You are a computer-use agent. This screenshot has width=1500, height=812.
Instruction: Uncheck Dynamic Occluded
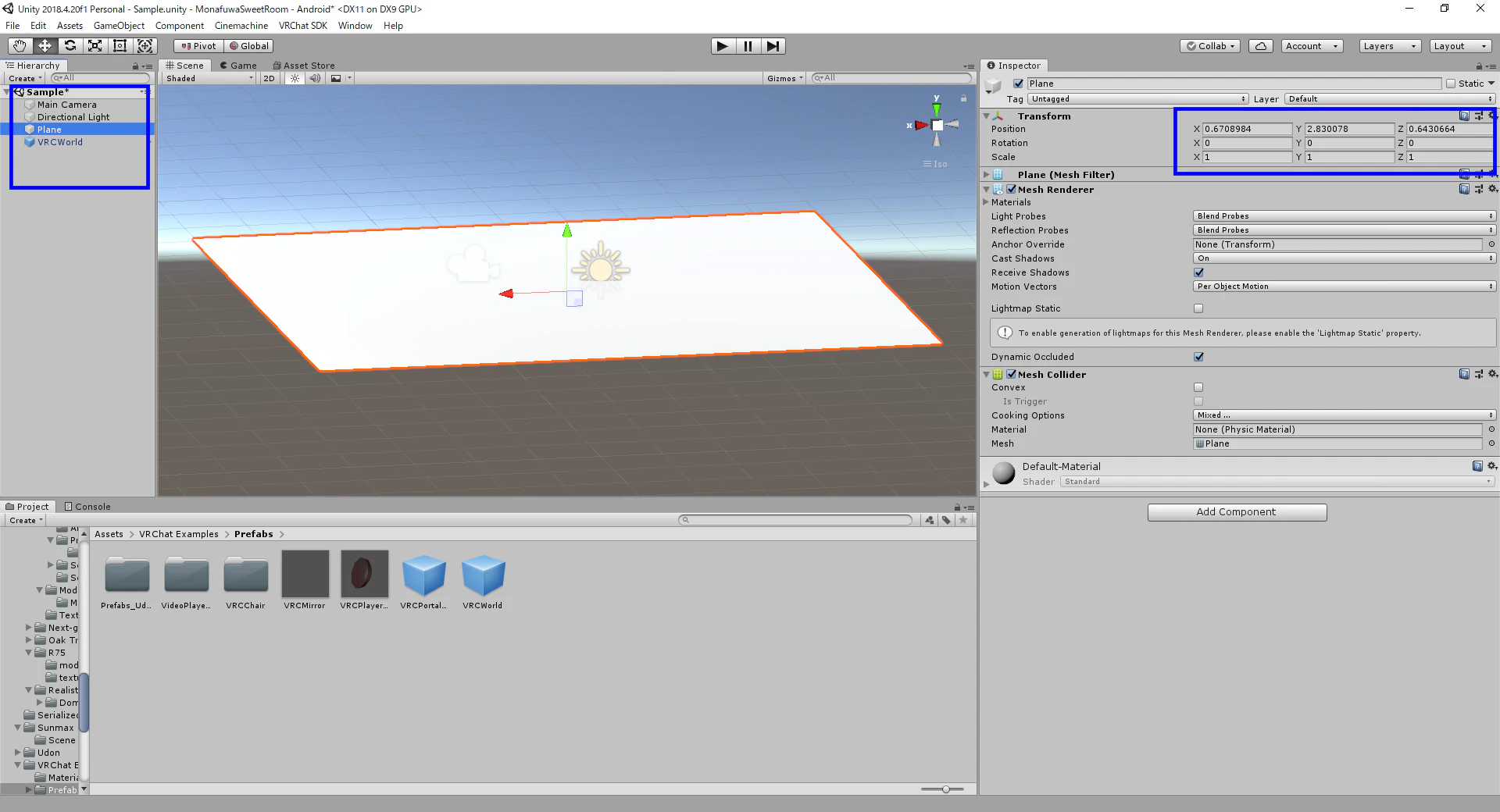point(1198,357)
